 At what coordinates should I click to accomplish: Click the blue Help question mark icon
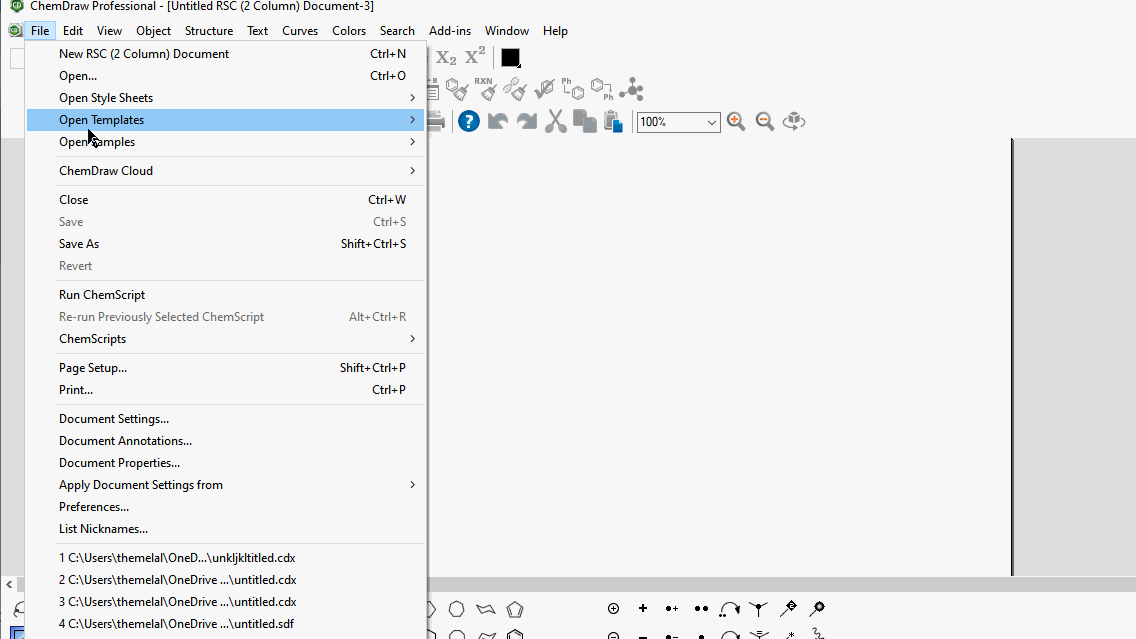tap(469, 121)
